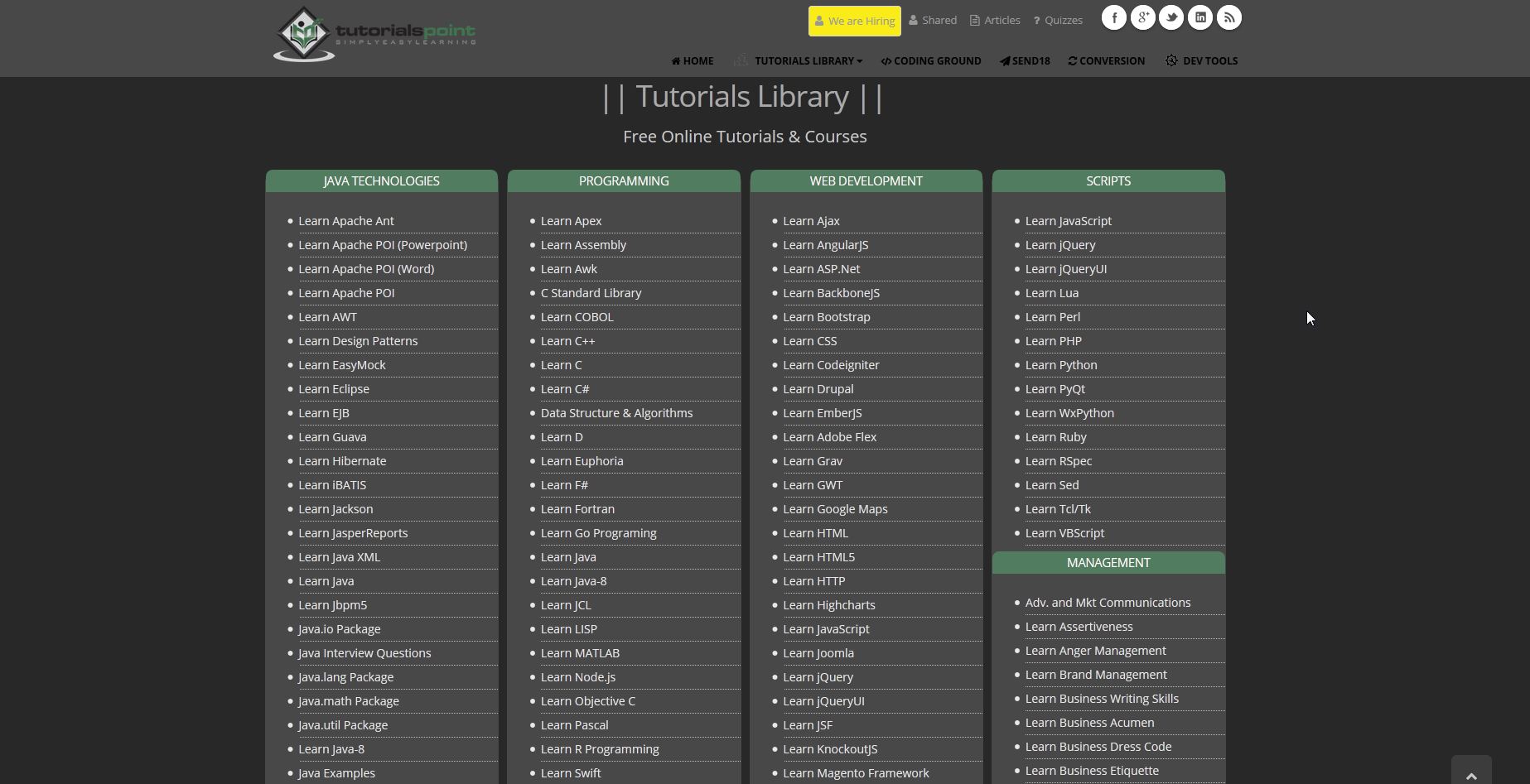Open the Articles menu item
This screenshot has height=784, width=1530.
[995, 20]
